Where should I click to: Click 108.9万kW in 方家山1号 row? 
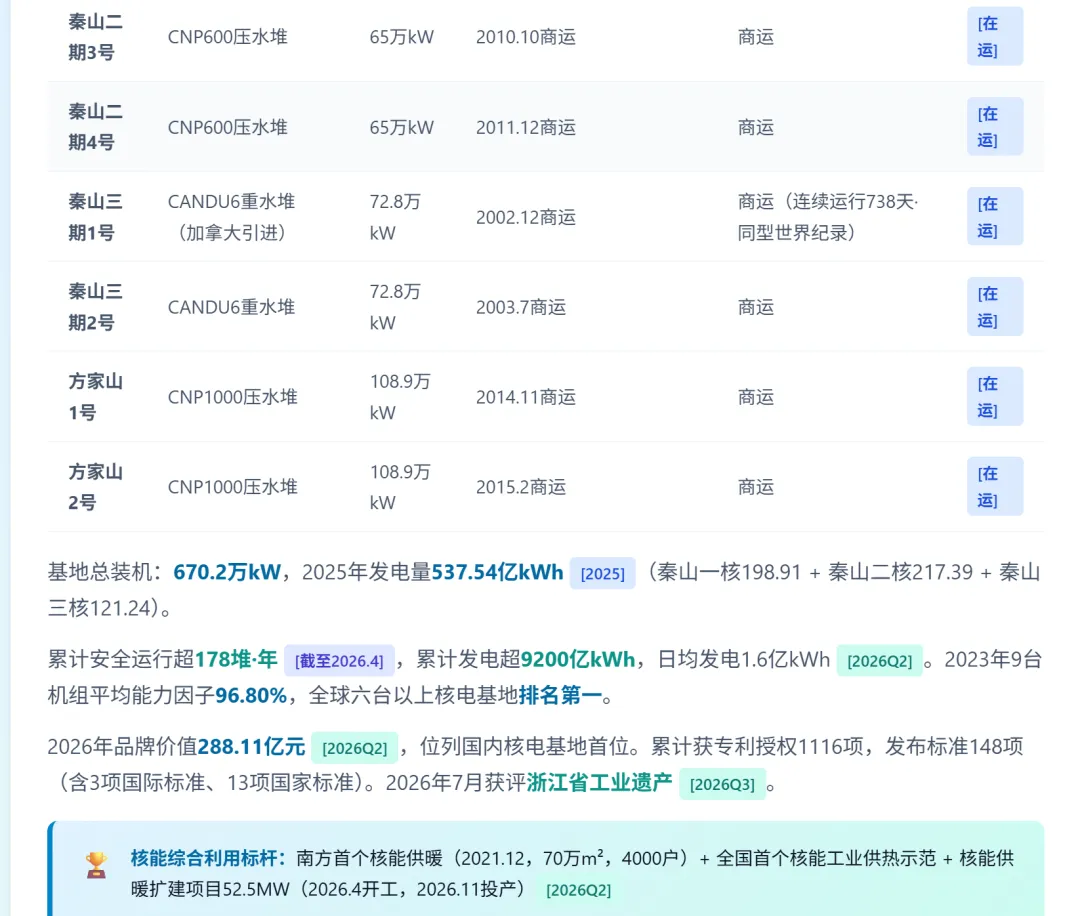(399, 397)
